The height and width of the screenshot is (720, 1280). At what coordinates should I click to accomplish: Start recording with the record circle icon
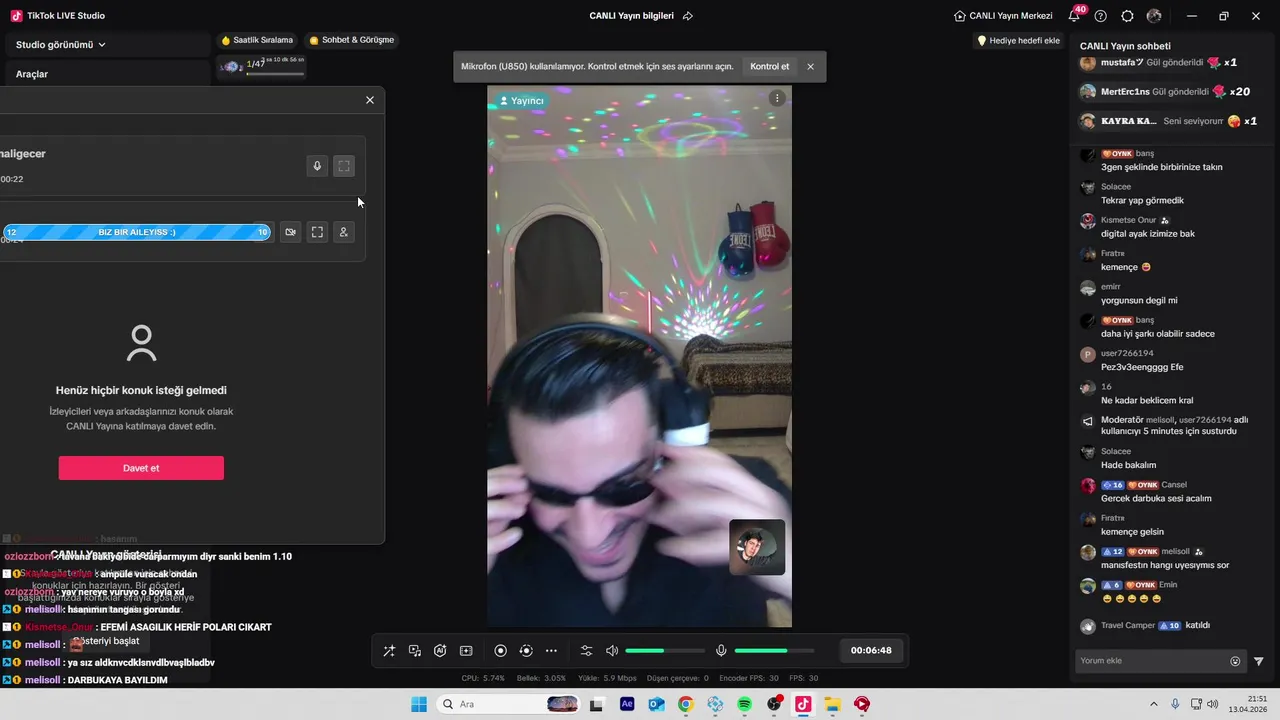[x=501, y=651]
